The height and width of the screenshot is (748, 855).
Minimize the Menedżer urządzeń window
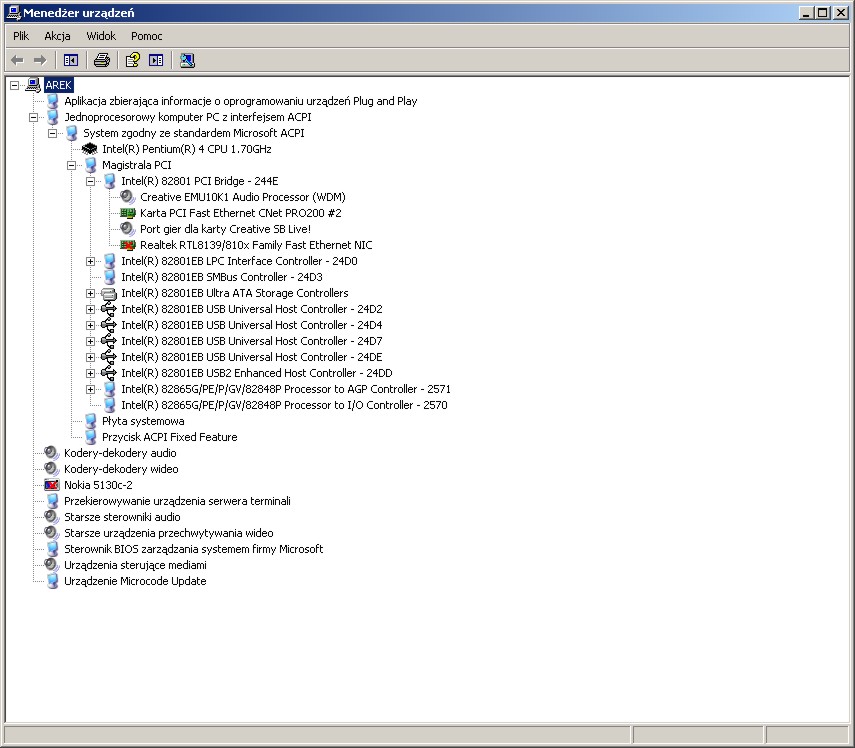(x=806, y=12)
